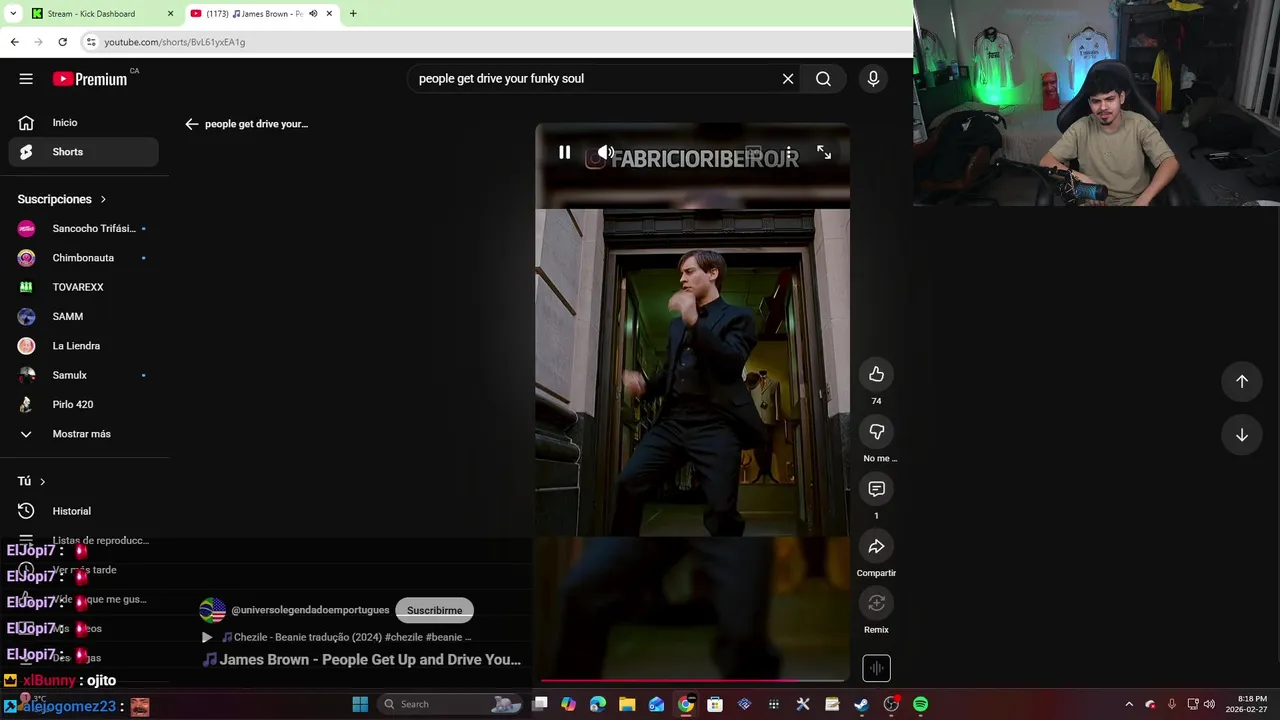Select Inicio in the sidebar
Image resolution: width=1280 pixels, height=720 pixels.
tap(84, 122)
